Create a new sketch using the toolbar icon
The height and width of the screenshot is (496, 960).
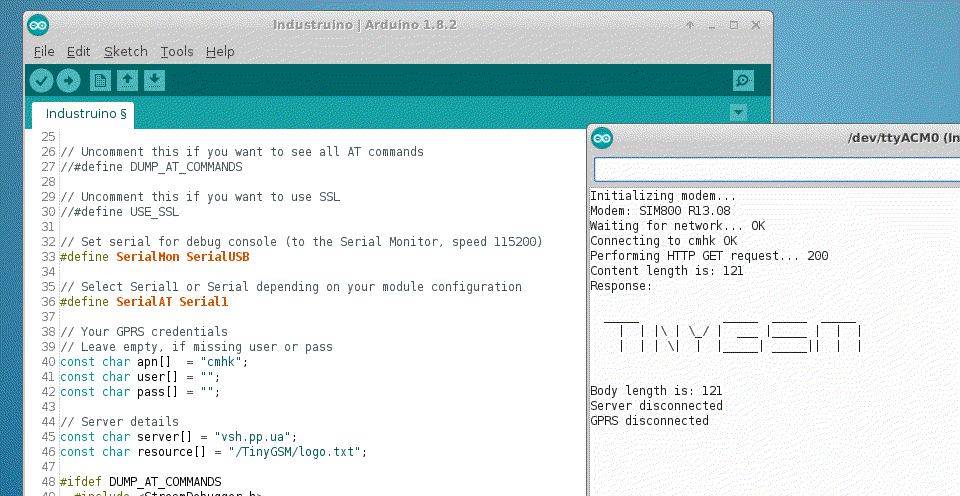pos(100,81)
